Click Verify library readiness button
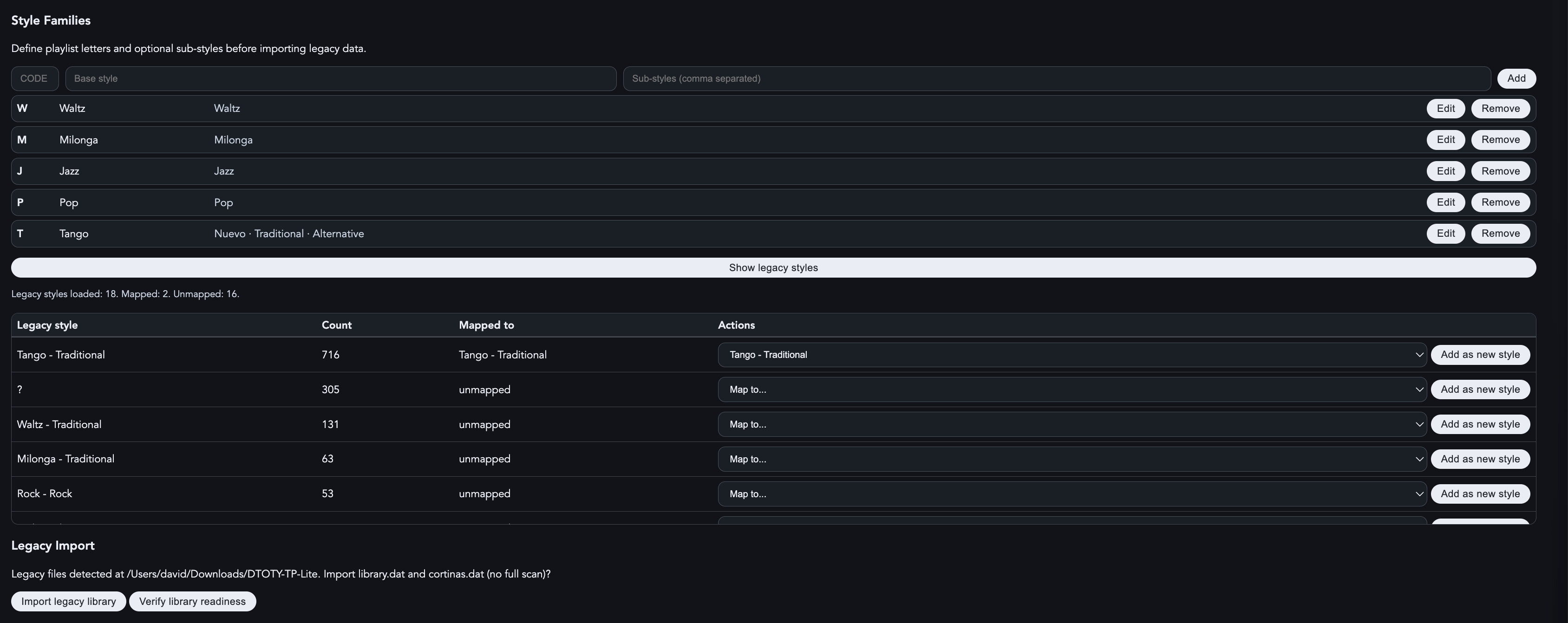Image resolution: width=1568 pixels, height=623 pixels. [x=192, y=601]
